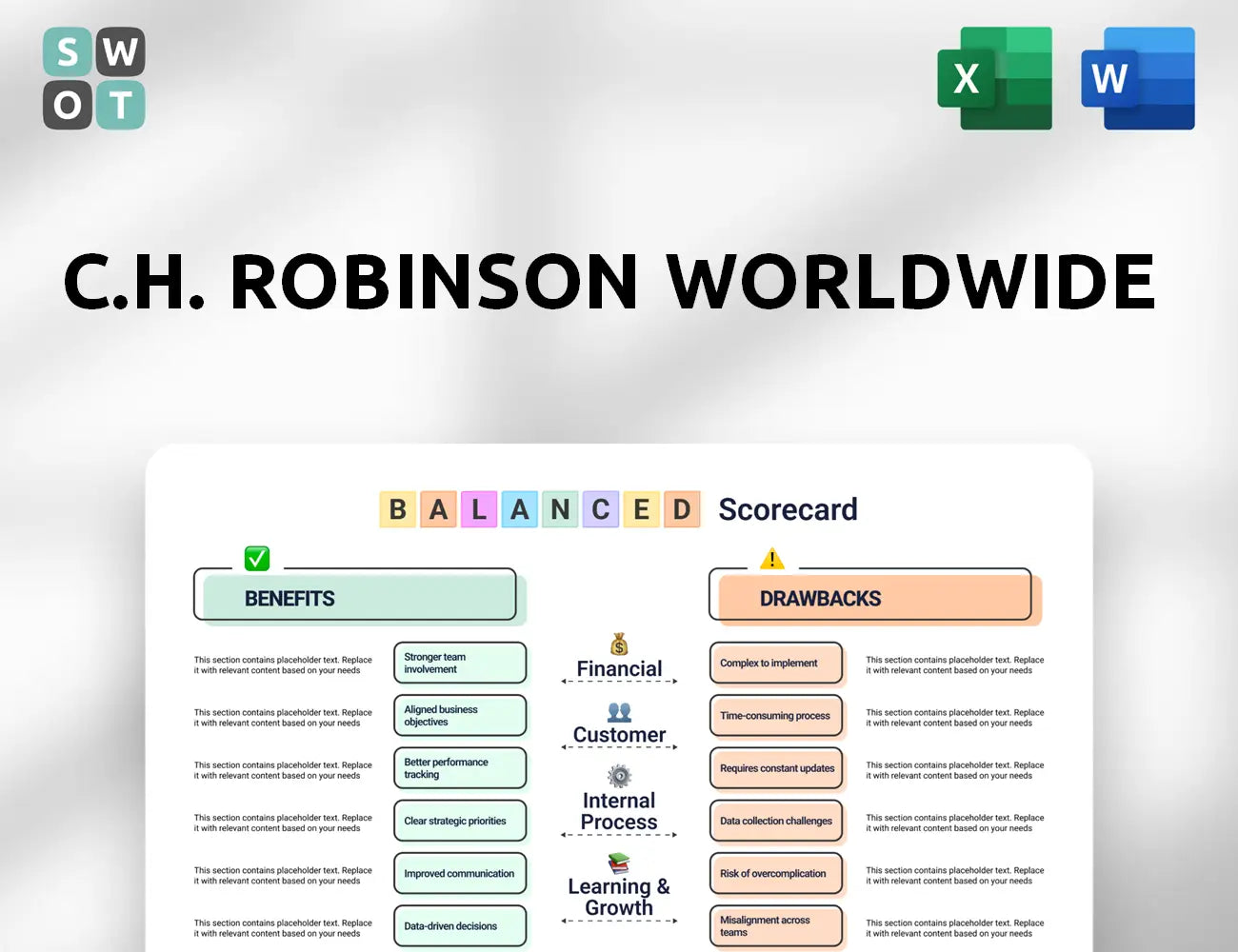Click placeholder text right of Requires constant updates
1238x952 pixels.
pyautogui.click(x=954, y=770)
